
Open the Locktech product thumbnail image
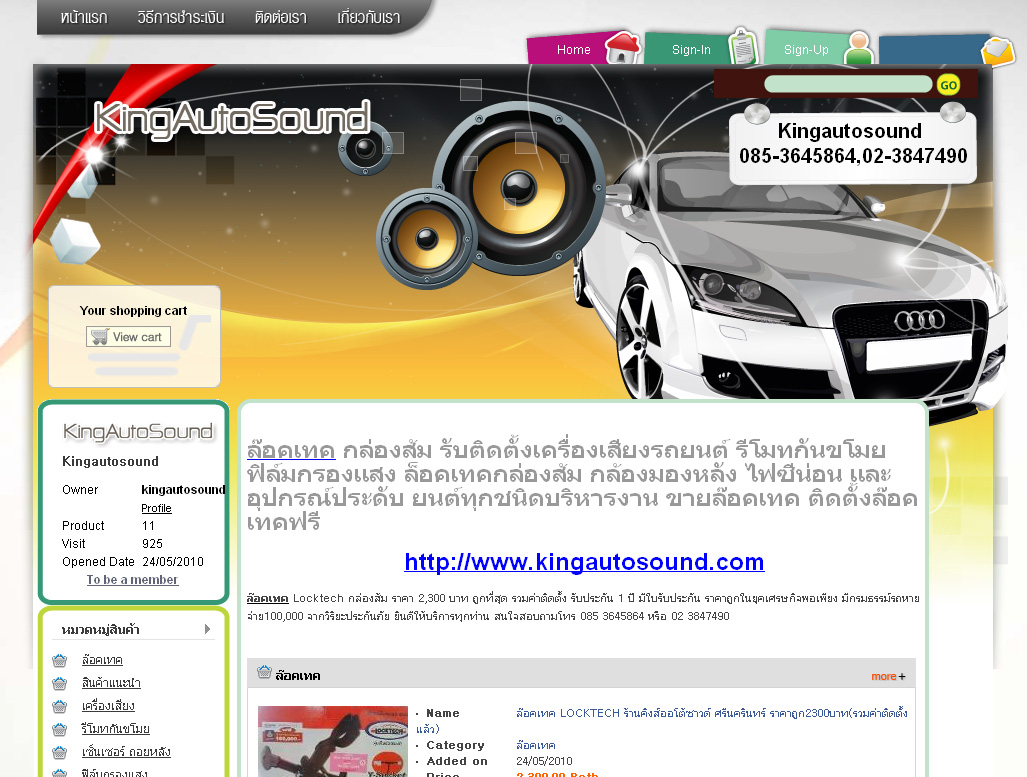(x=333, y=741)
